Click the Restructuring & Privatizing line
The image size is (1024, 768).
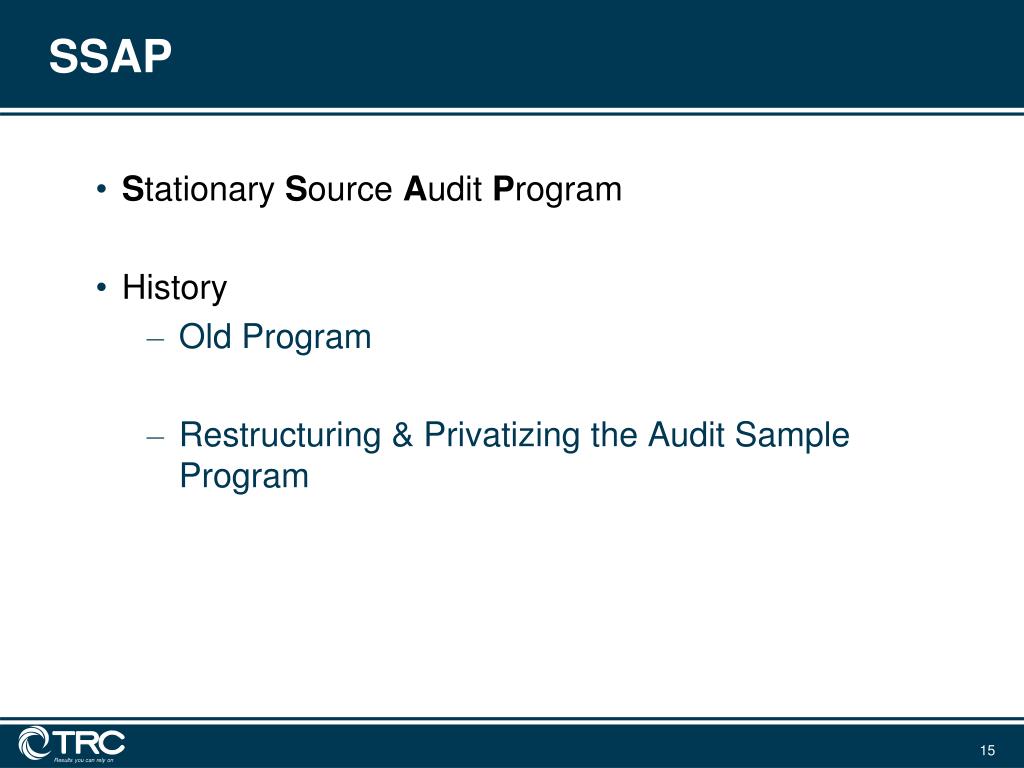[x=515, y=435]
